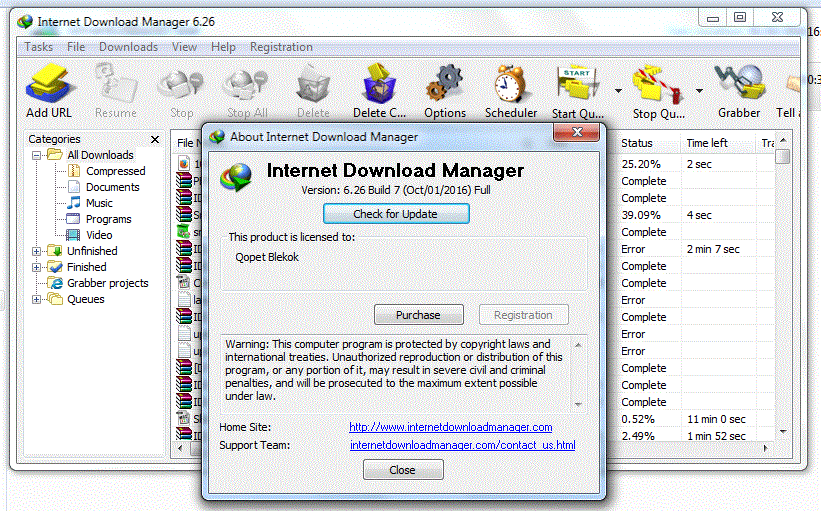This screenshot has width=821, height=511.
Task: Close the Categories panel
Action: (155, 139)
